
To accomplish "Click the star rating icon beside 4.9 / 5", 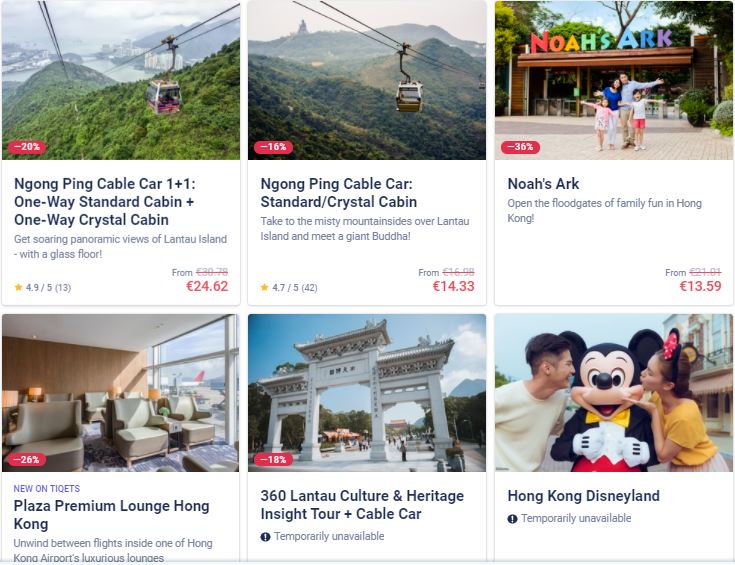I will (18, 287).
